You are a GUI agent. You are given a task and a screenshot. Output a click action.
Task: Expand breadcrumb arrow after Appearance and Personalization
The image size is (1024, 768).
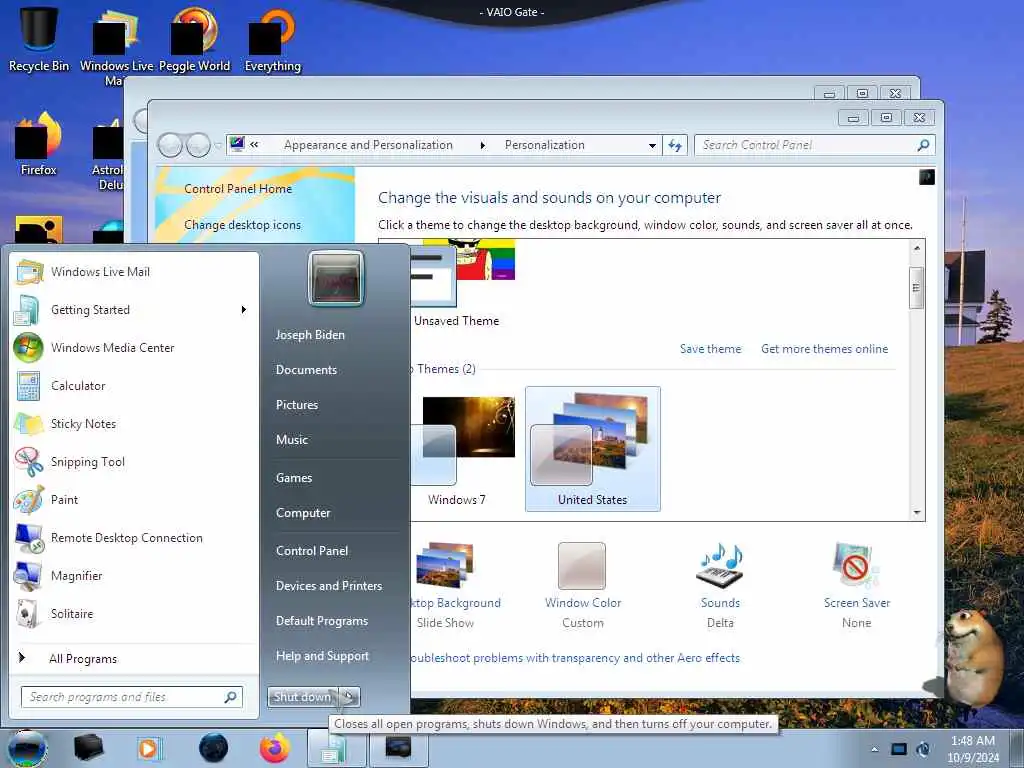pyautogui.click(x=483, y=145)
